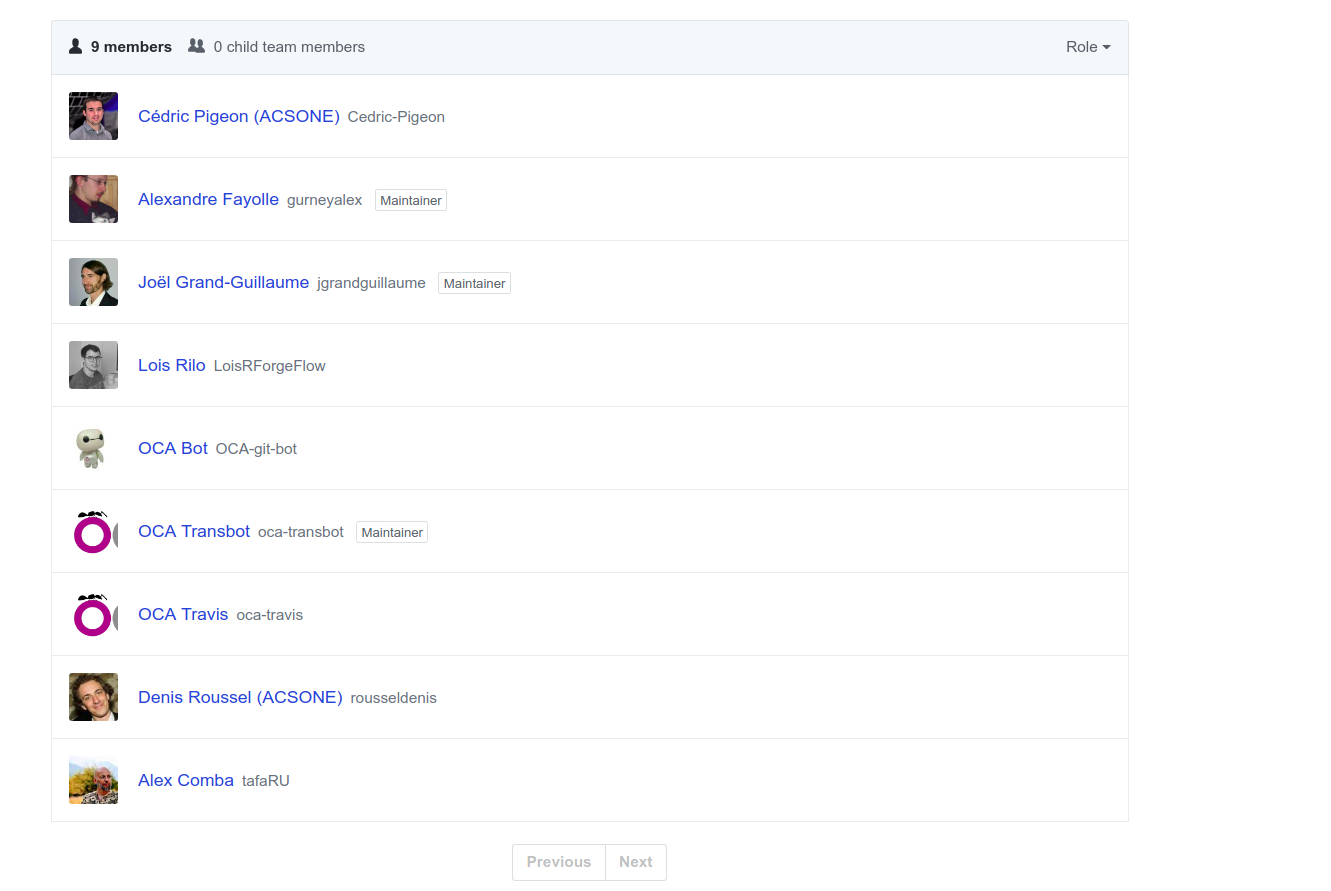The height and width of the screenshot is (891, 1331).
Task: Go to Joël Grand-Guillaume's profile
Action: [223, 282]
